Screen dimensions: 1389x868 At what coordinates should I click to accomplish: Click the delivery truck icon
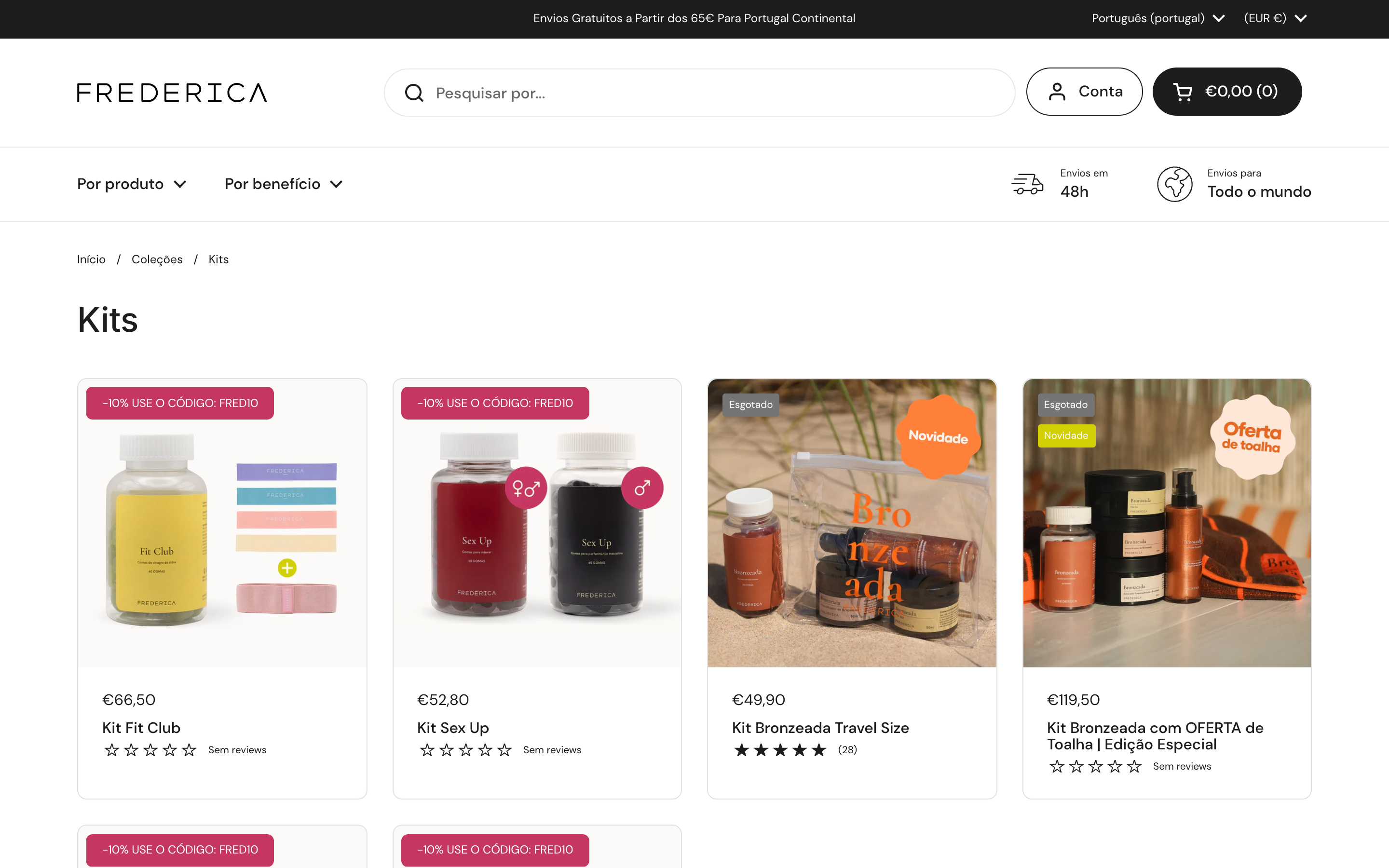[x=1027, y=184]
